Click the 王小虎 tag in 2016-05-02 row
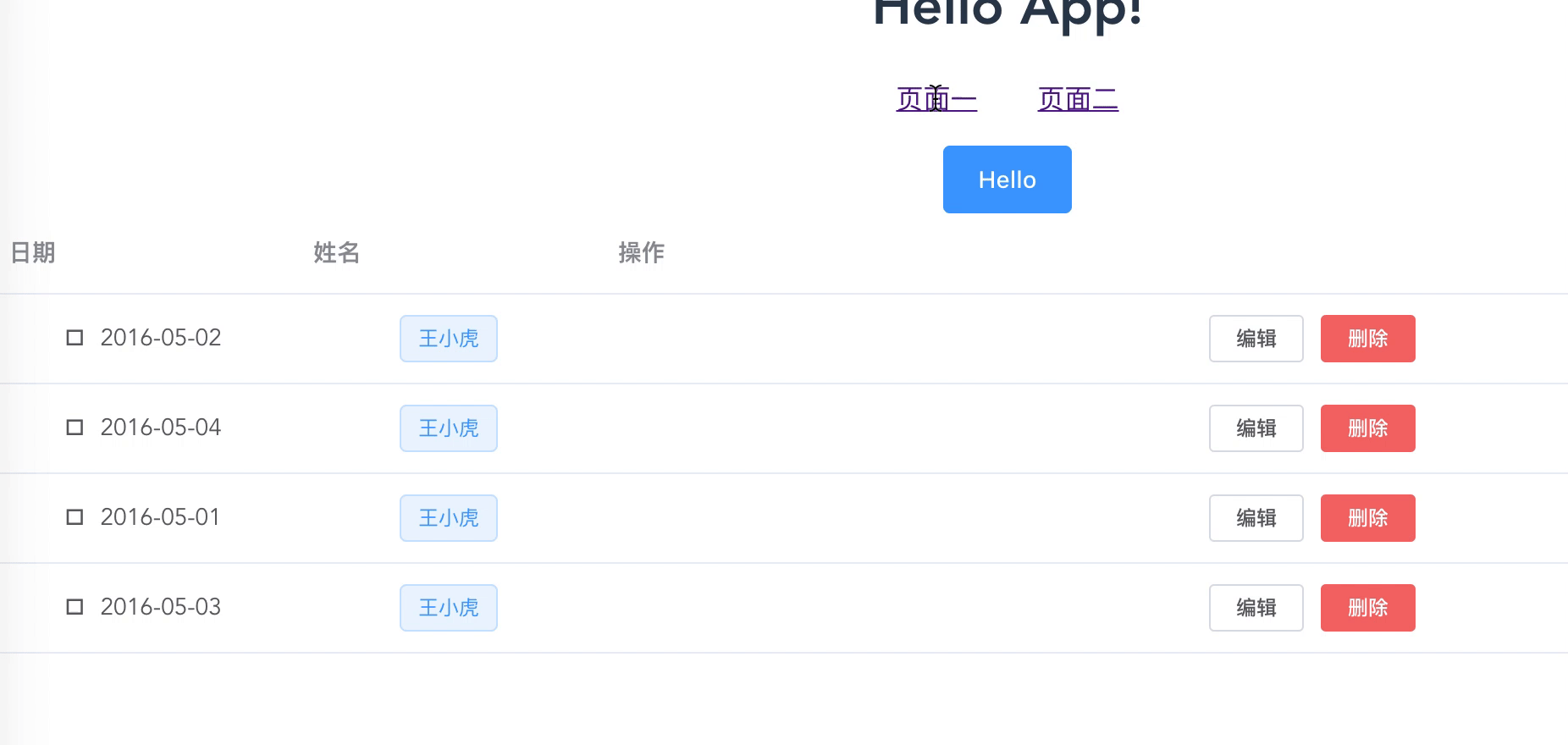The height and width of the screenshot is (745, 1568). [x=449, y=339]
